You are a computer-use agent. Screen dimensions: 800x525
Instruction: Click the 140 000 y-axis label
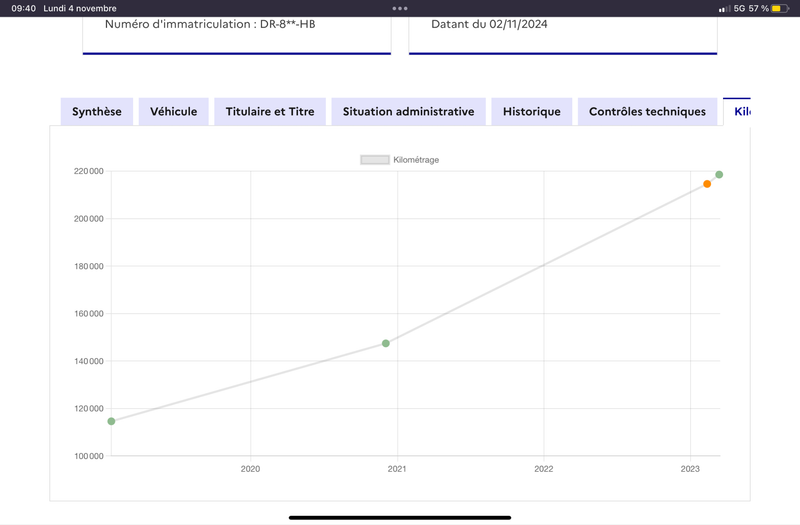click(x=89, y=361)
